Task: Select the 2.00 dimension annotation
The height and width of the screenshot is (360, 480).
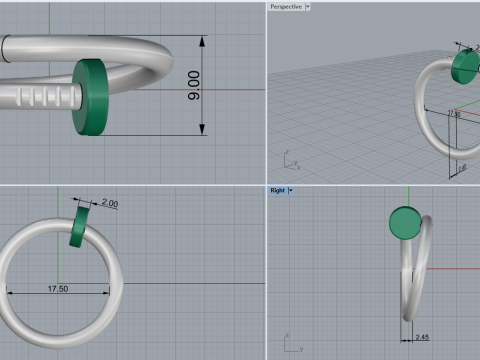Action: [110, 202]
